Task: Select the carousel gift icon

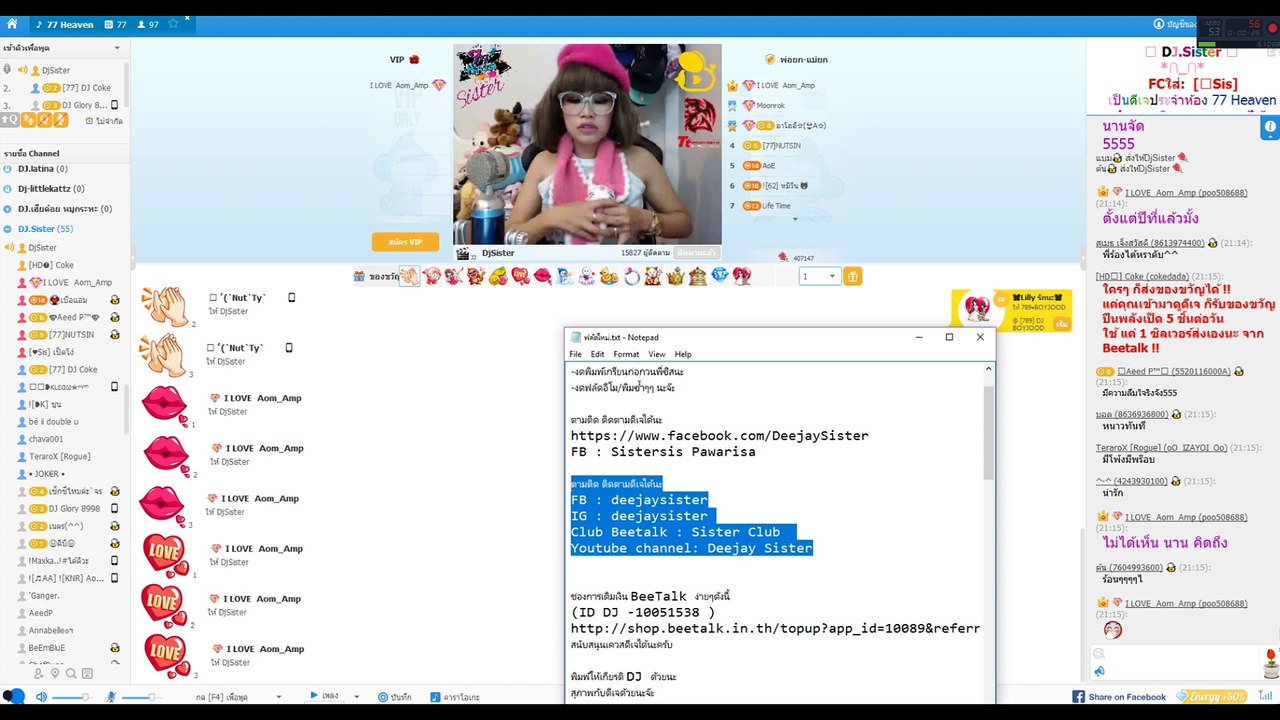Action: (697, 276)
